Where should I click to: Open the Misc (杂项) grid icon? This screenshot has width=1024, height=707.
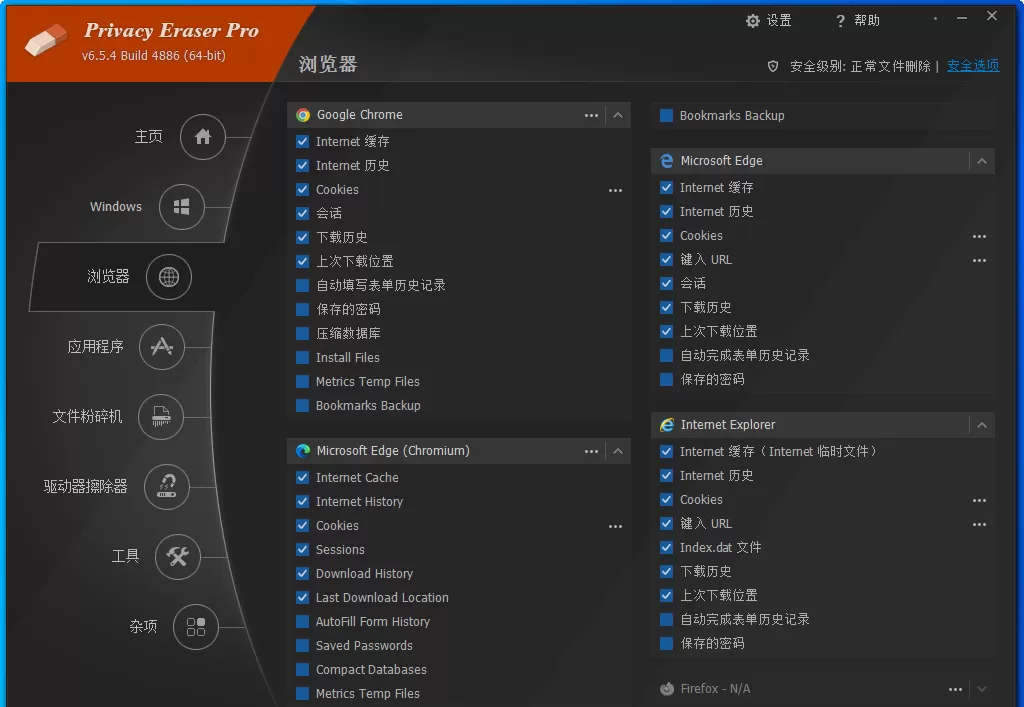click(x=195, y=627)
